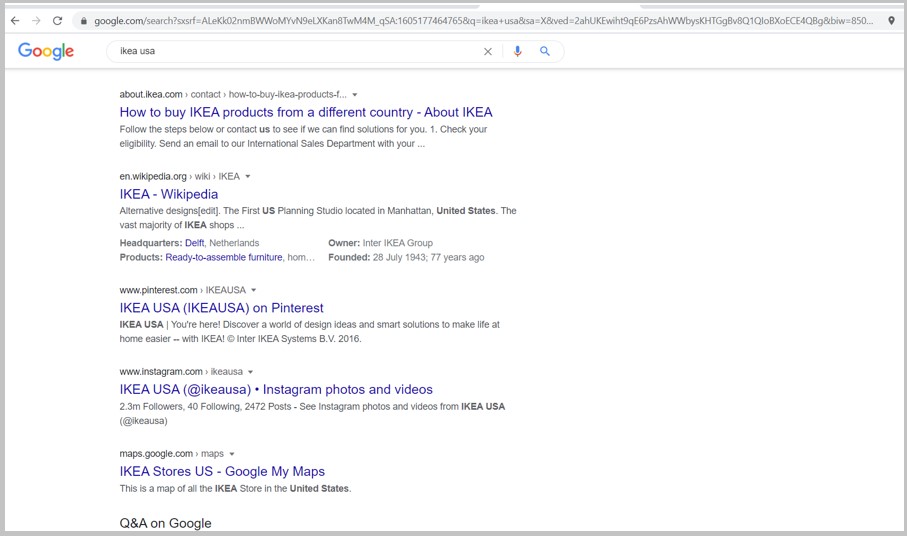Image resolution: width=907 pixels, height=536 pixels.
Task: Go back with the browser back arrow
Action: coord(15,21)
